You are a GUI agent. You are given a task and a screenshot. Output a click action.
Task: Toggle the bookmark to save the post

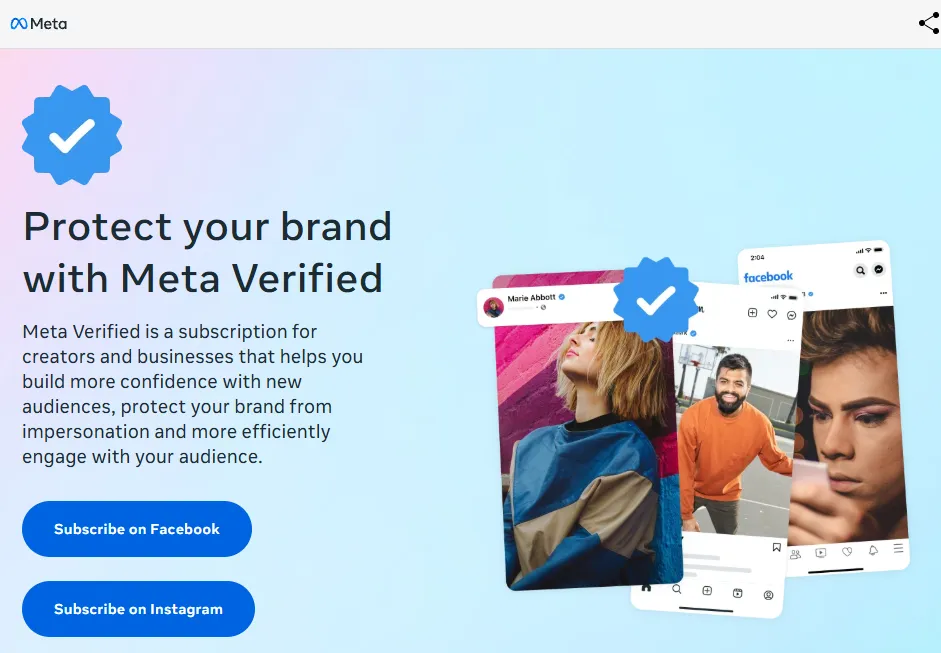point(776,546)
